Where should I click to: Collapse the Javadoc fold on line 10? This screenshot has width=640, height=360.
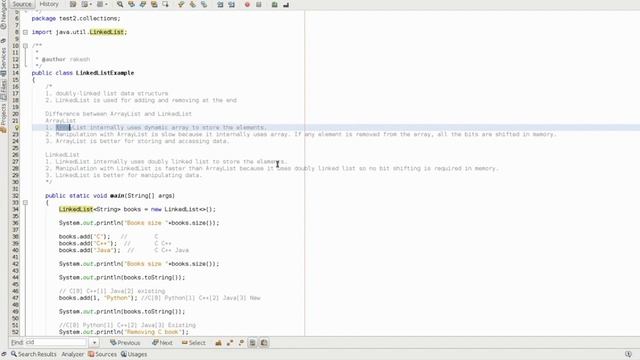point(25,46)
